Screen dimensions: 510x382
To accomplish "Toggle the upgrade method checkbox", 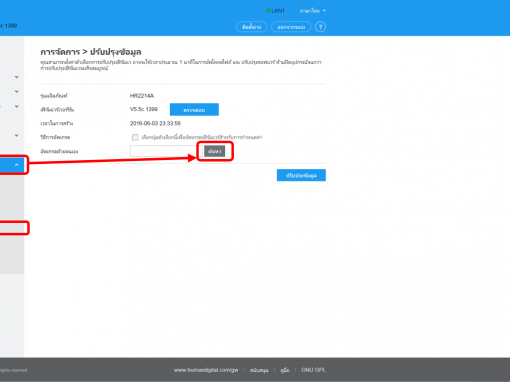I will coord(135,137).
